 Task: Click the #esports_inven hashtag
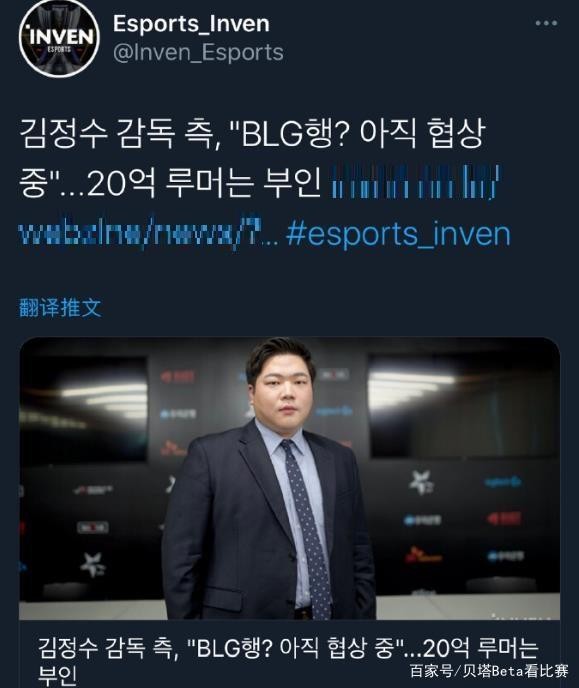click(398, 234)
